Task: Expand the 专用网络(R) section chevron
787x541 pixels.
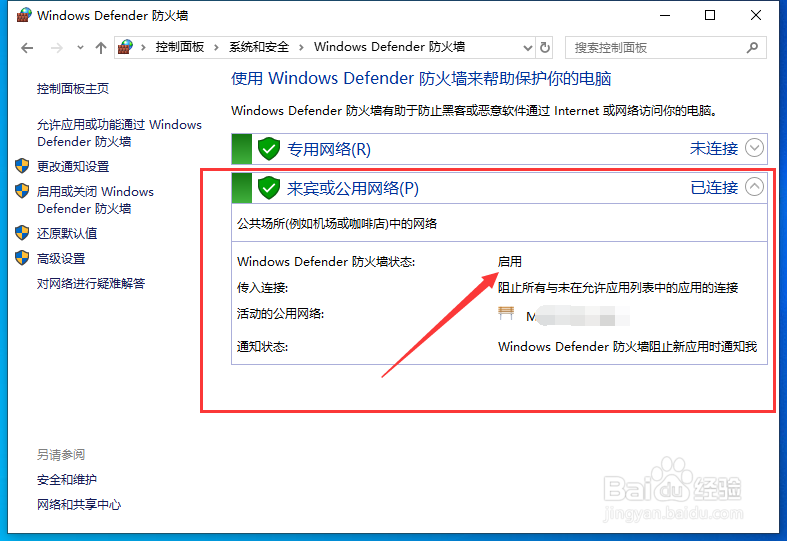Action: (754, 148)
